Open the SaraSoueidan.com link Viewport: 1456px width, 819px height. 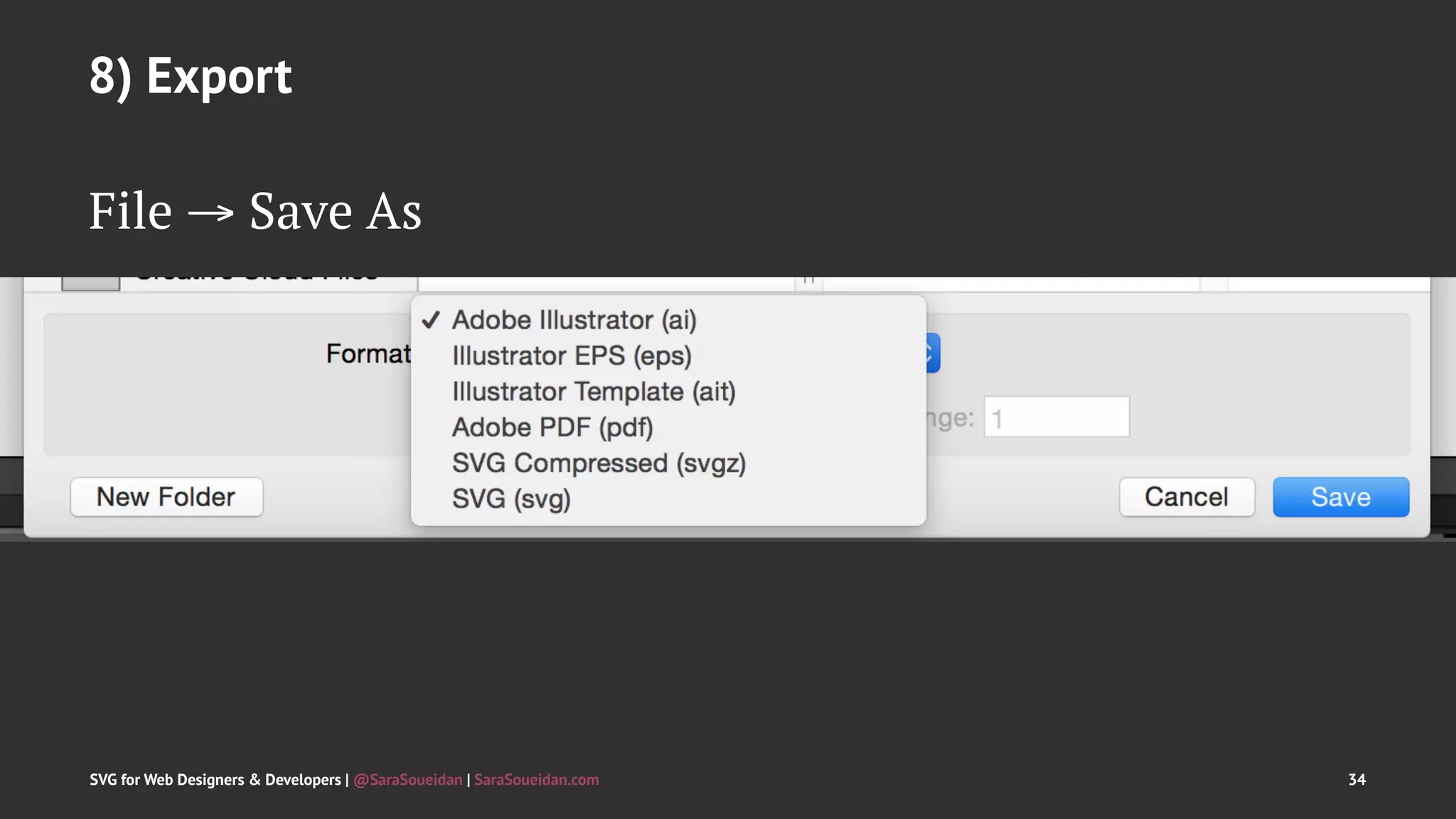click(536, 780)
